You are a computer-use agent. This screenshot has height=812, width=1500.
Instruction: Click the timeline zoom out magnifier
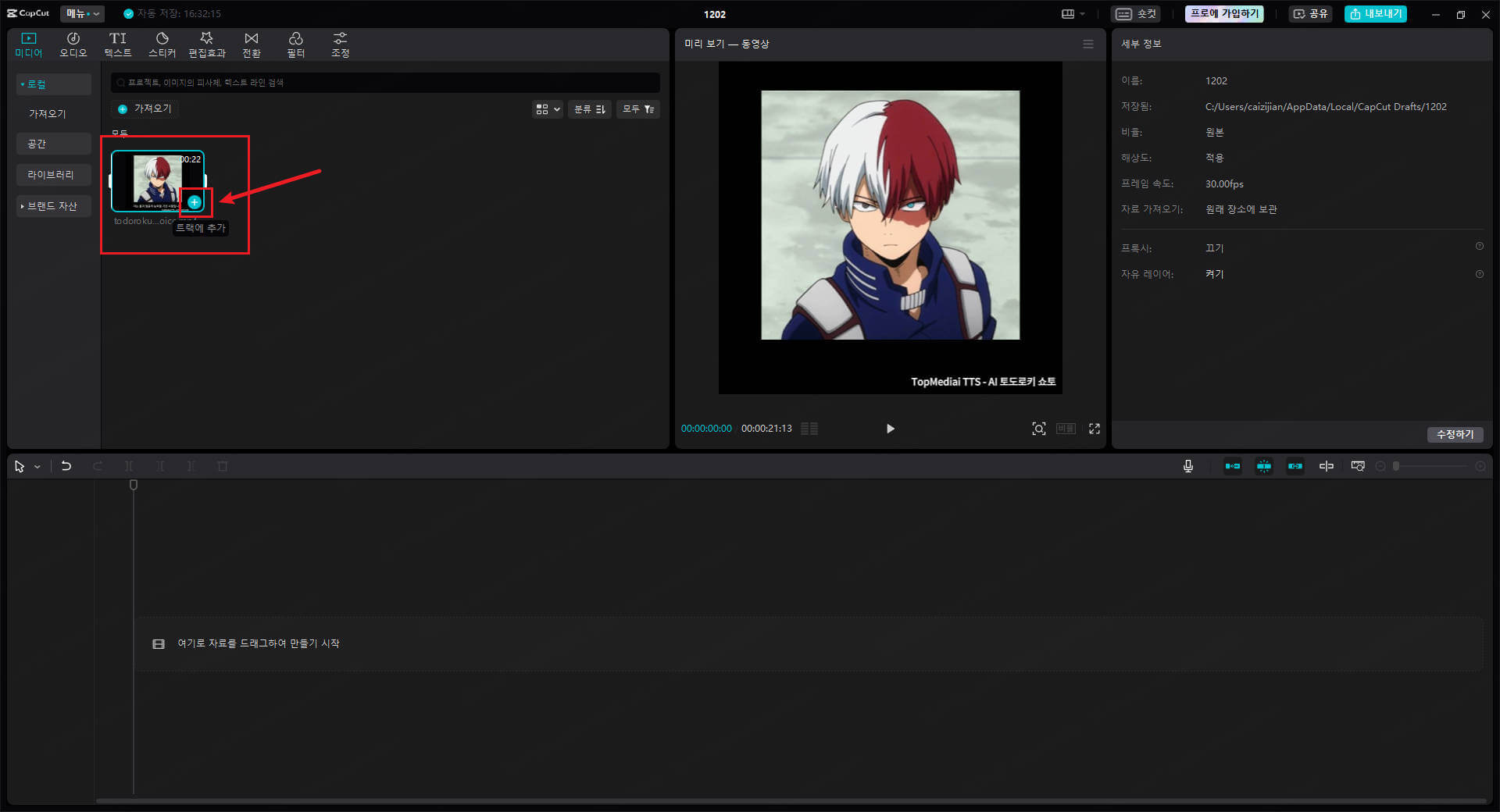(x=1380, y=466)
